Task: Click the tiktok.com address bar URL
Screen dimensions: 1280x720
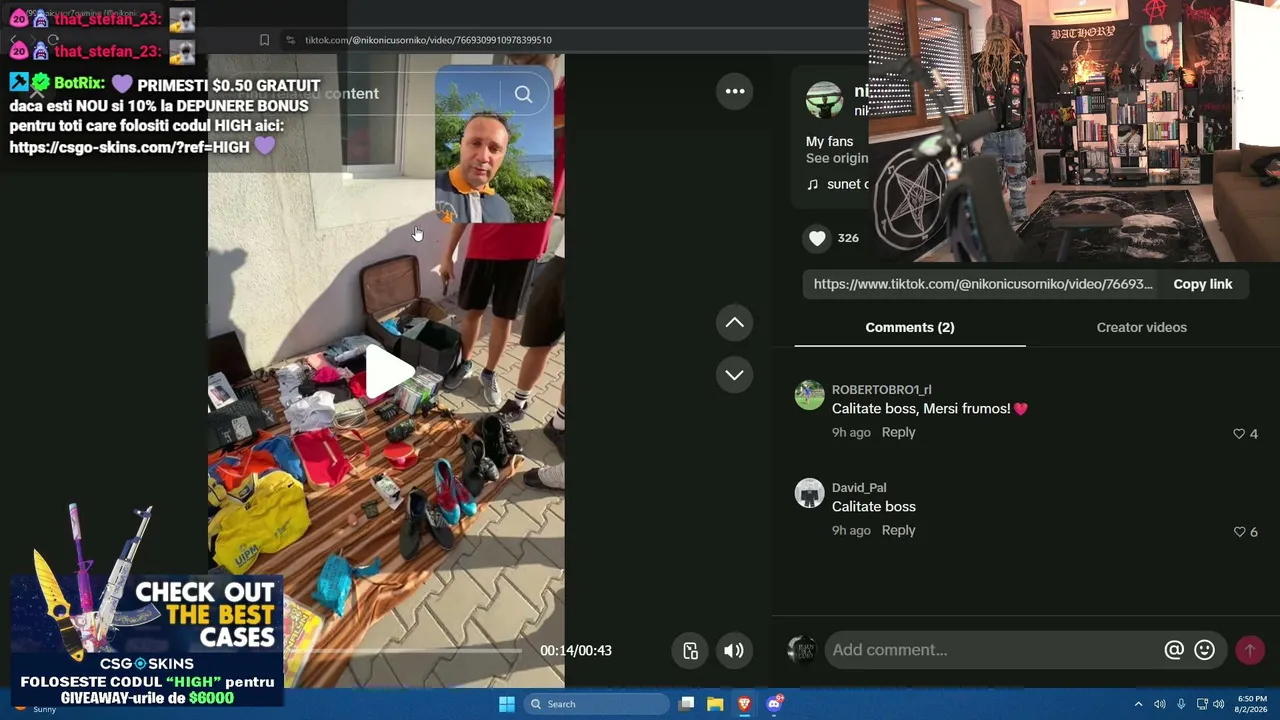Action: click(x=428, y=40)
